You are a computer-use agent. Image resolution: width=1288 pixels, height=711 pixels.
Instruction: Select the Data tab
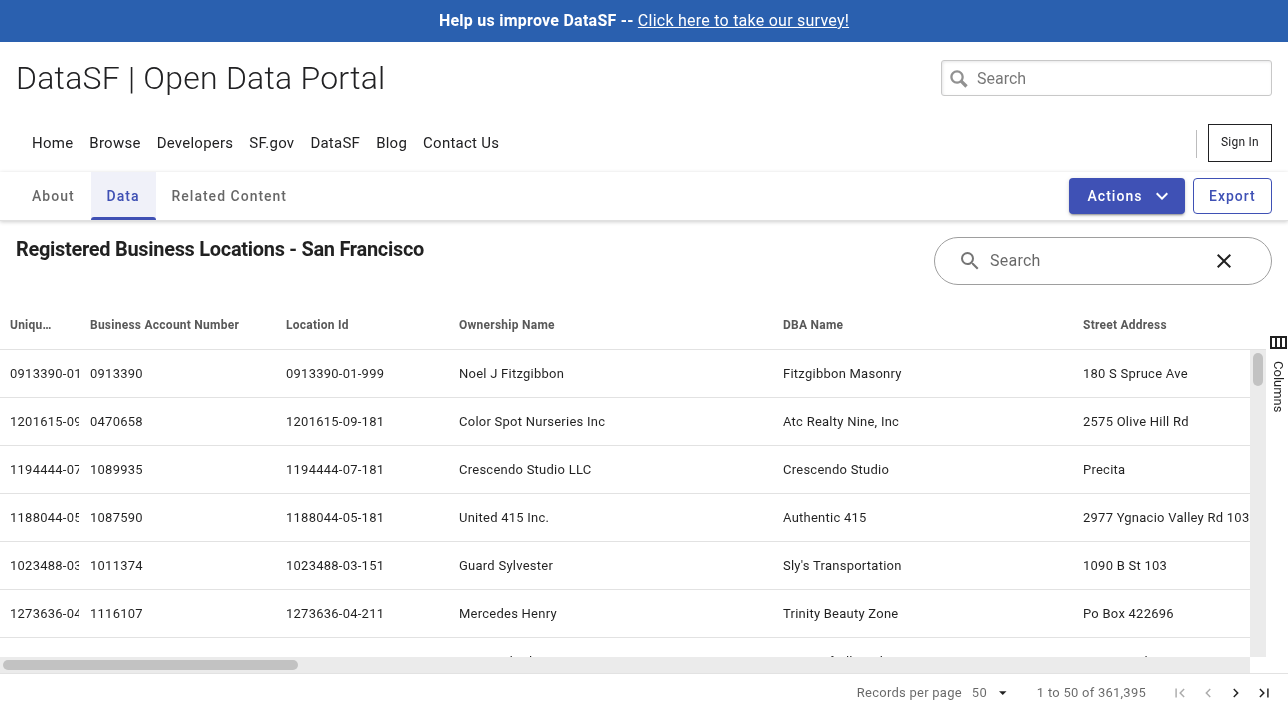[123, 196]
